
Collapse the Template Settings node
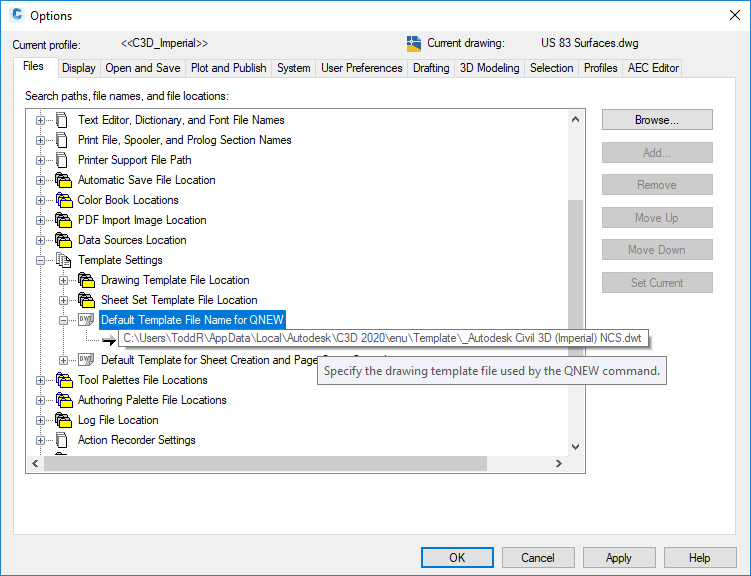tap(40, 260)
